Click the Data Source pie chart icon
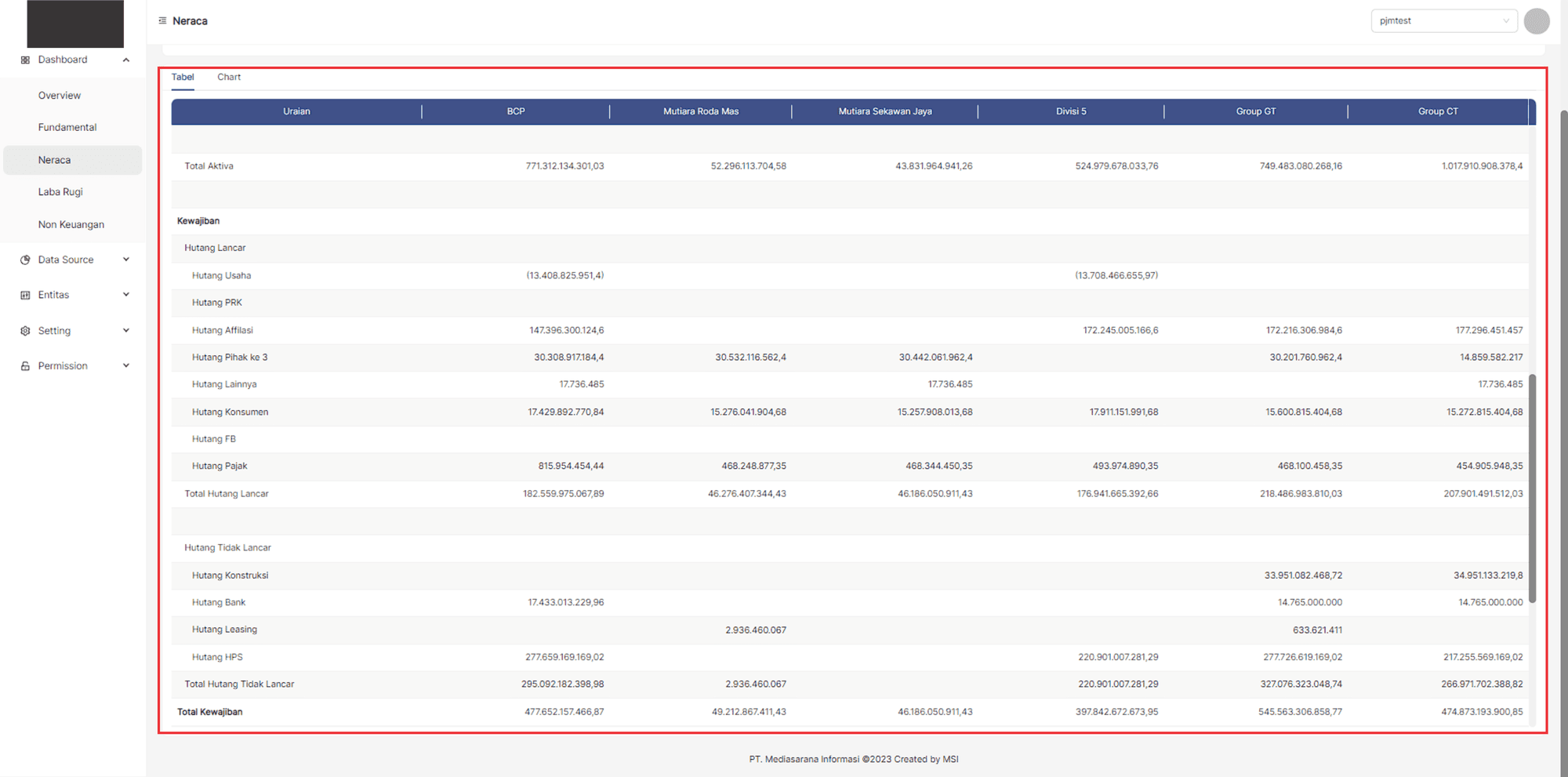 (x=25, y=260)
